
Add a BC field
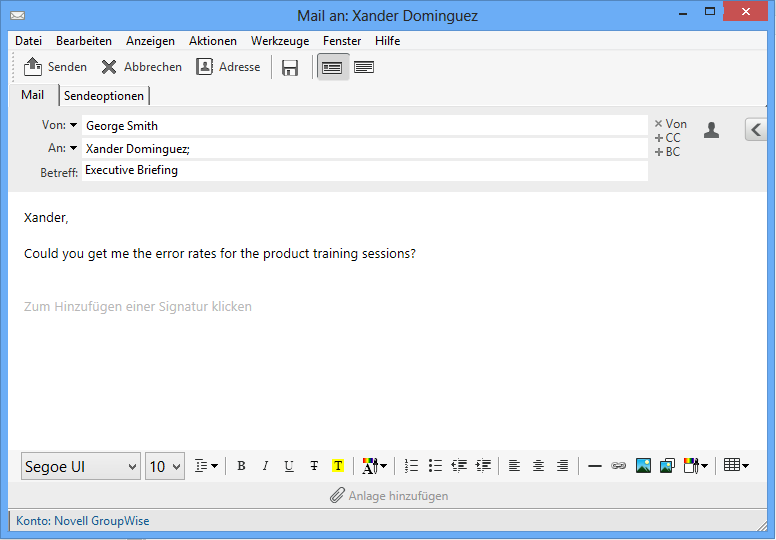click(x=668, y=152)
